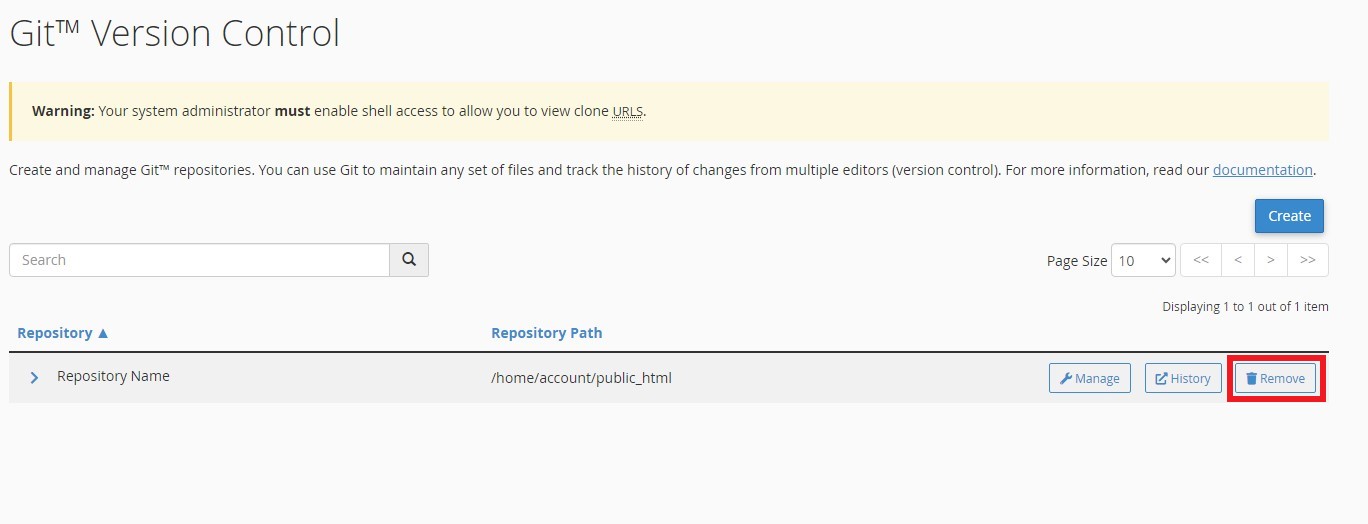View History of the repository

point(1183,378)
